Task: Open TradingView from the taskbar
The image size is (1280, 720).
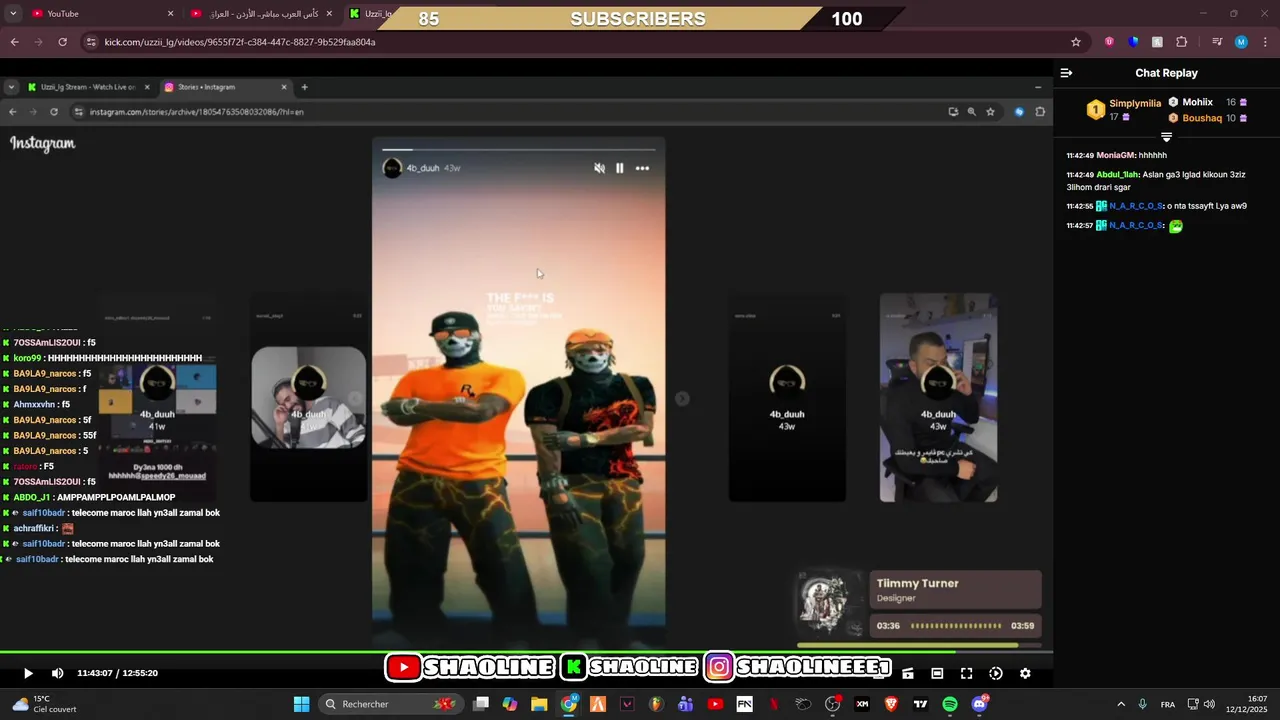Action: coord(920,704)
